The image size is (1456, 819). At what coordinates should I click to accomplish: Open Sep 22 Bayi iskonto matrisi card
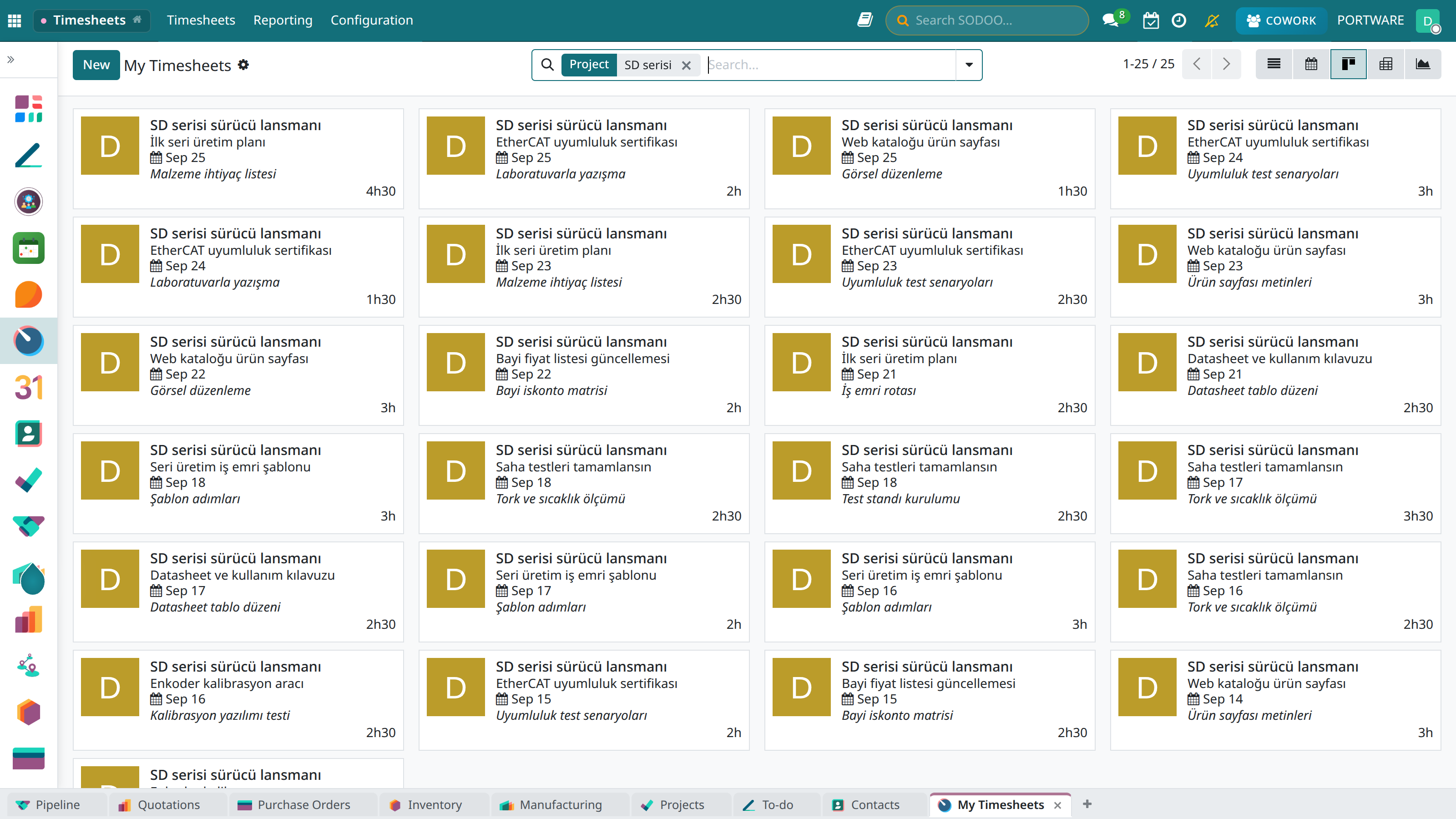tap(584, 375)
